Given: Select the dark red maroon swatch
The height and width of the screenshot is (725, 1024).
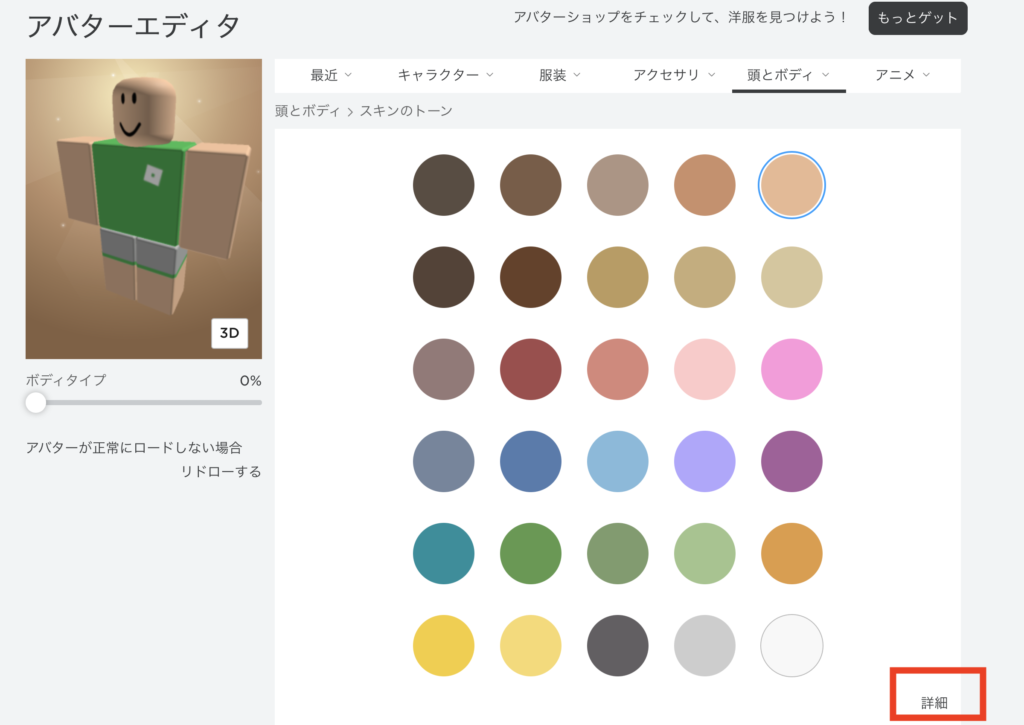Looking at the screenshot, I should [x=530, y=369].
